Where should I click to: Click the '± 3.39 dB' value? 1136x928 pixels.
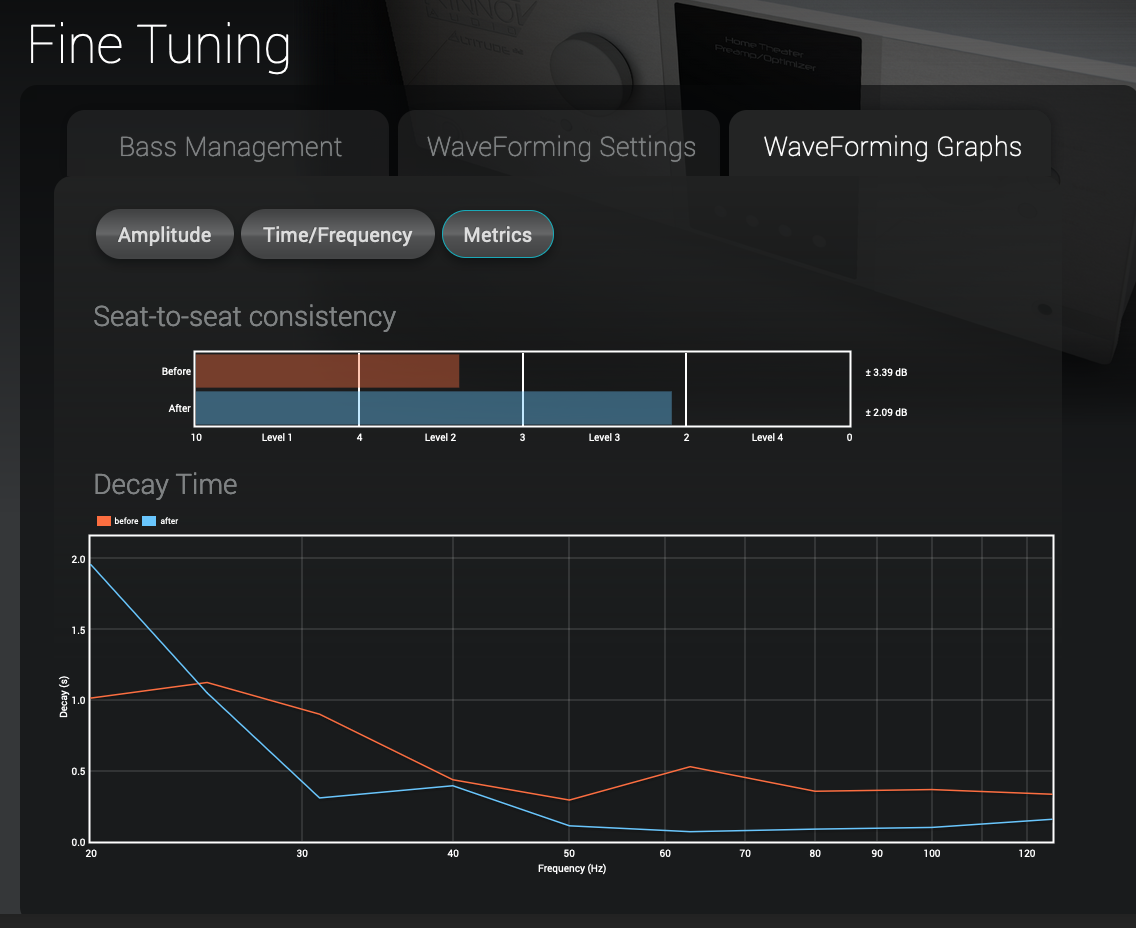(886, 372)
